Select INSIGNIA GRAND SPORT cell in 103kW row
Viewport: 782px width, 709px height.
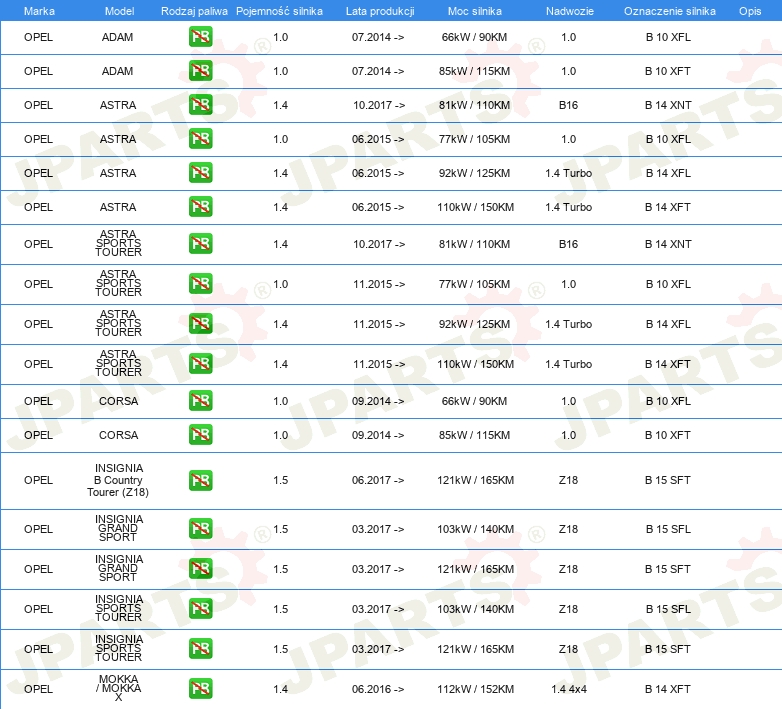click(119, 528)
